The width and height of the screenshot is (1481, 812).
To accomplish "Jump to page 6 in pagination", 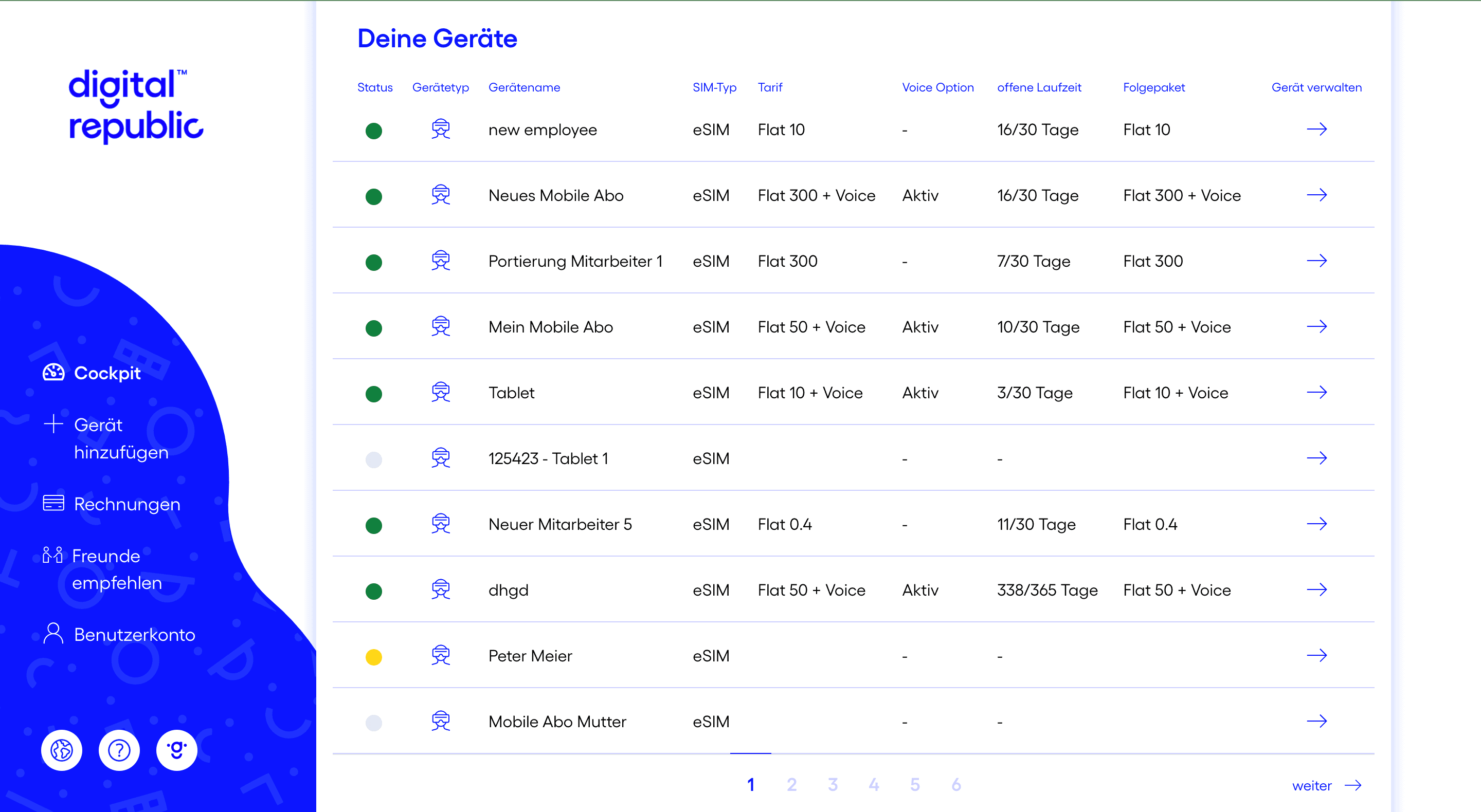I will (x=956, y=784).
